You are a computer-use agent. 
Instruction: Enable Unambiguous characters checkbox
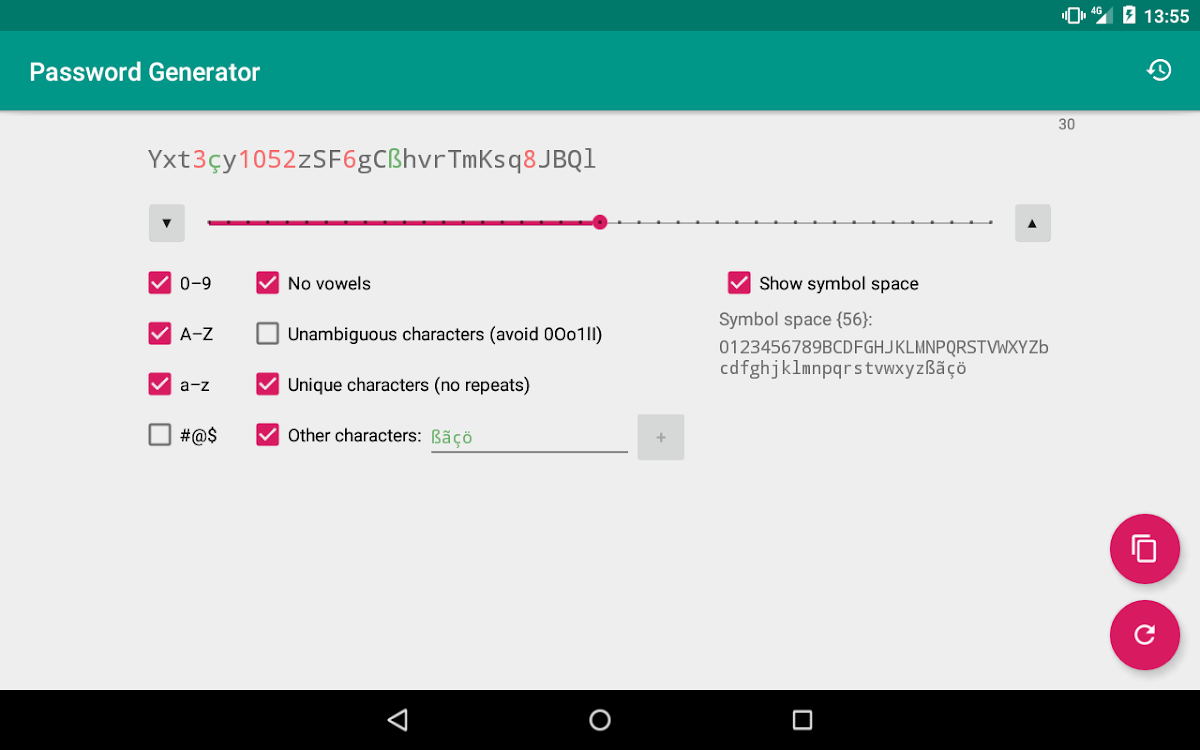267,333
